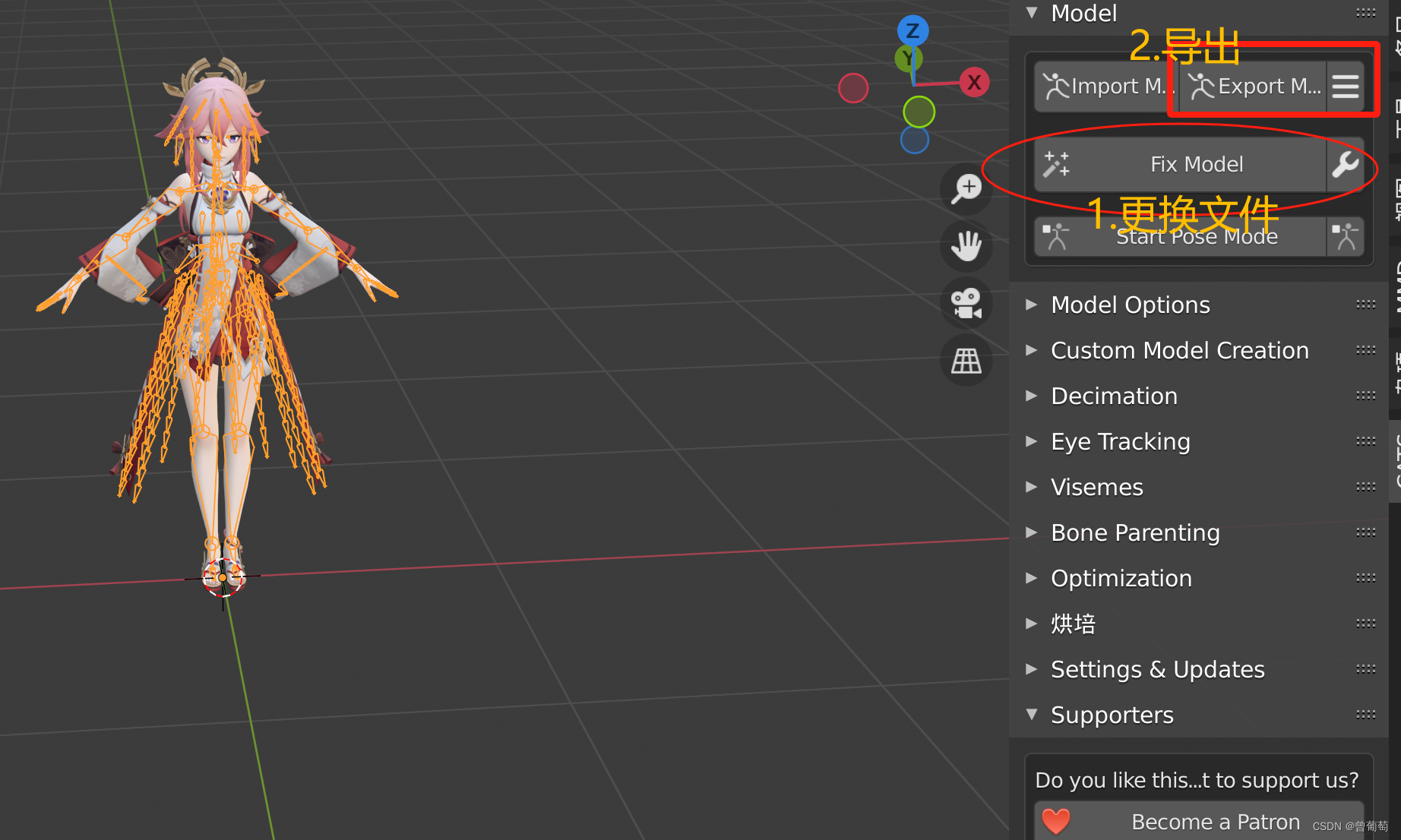
Task: Collapse the Model panel
Action: [1032, 12]
